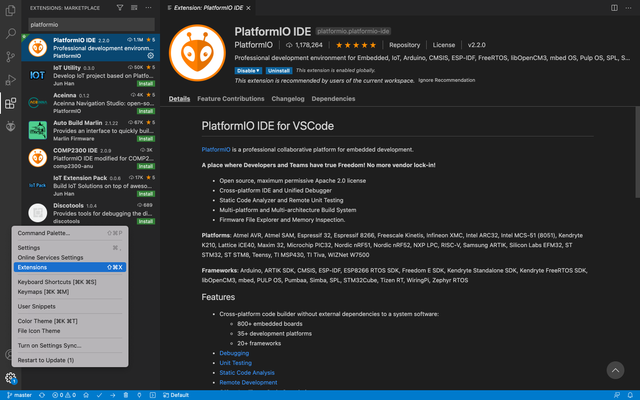Choose Color Theme menu item

click(70, 321)
